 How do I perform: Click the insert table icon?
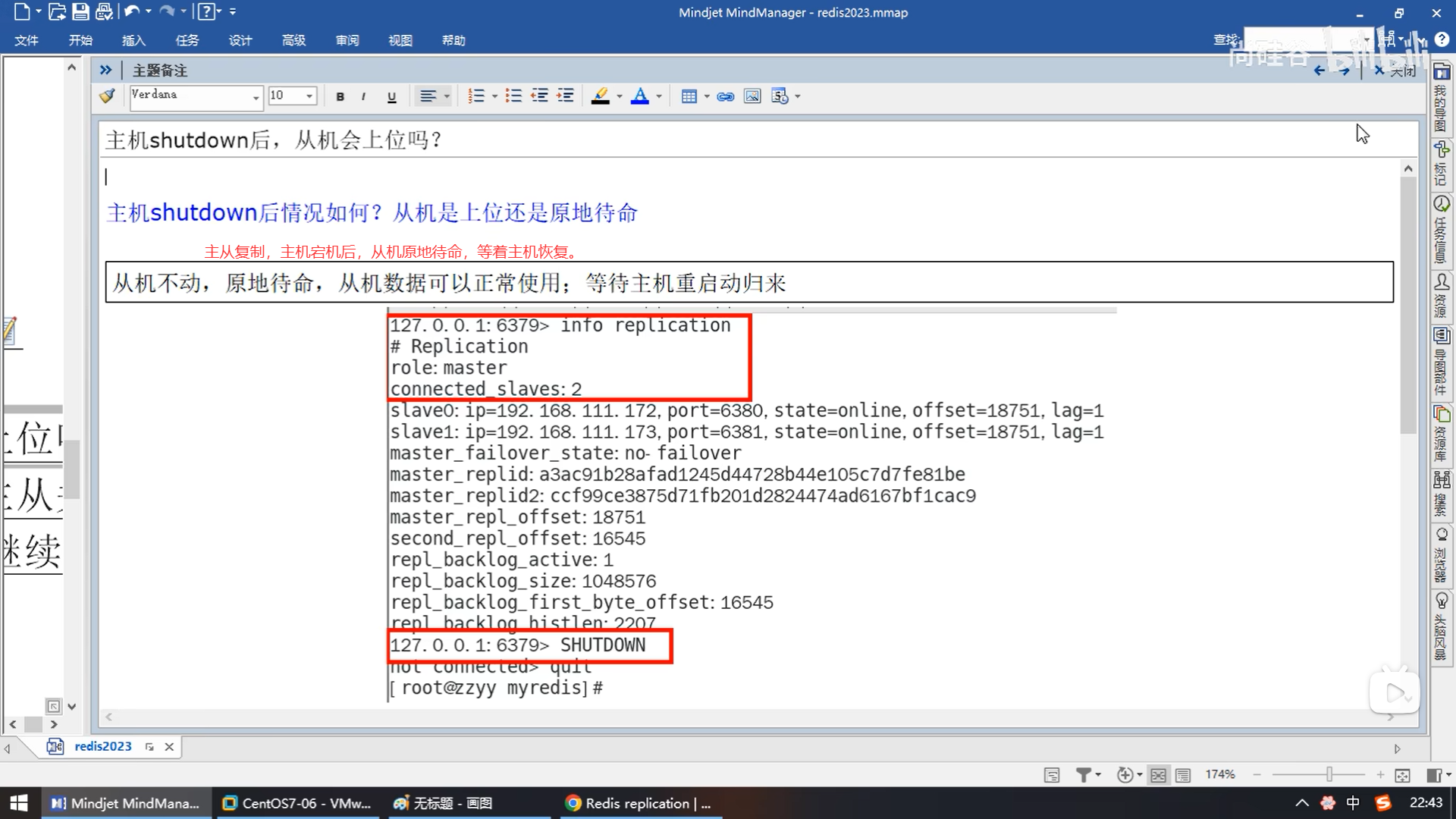(x=689, y=96)
